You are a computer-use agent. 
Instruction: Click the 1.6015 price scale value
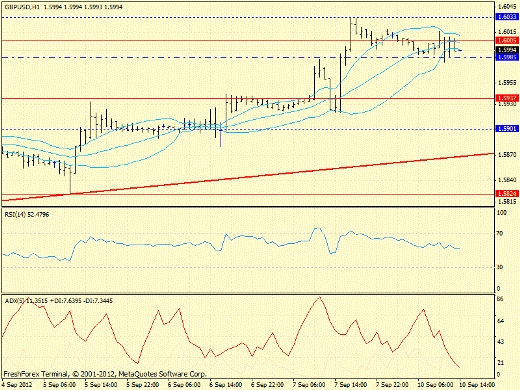(507, 32)
